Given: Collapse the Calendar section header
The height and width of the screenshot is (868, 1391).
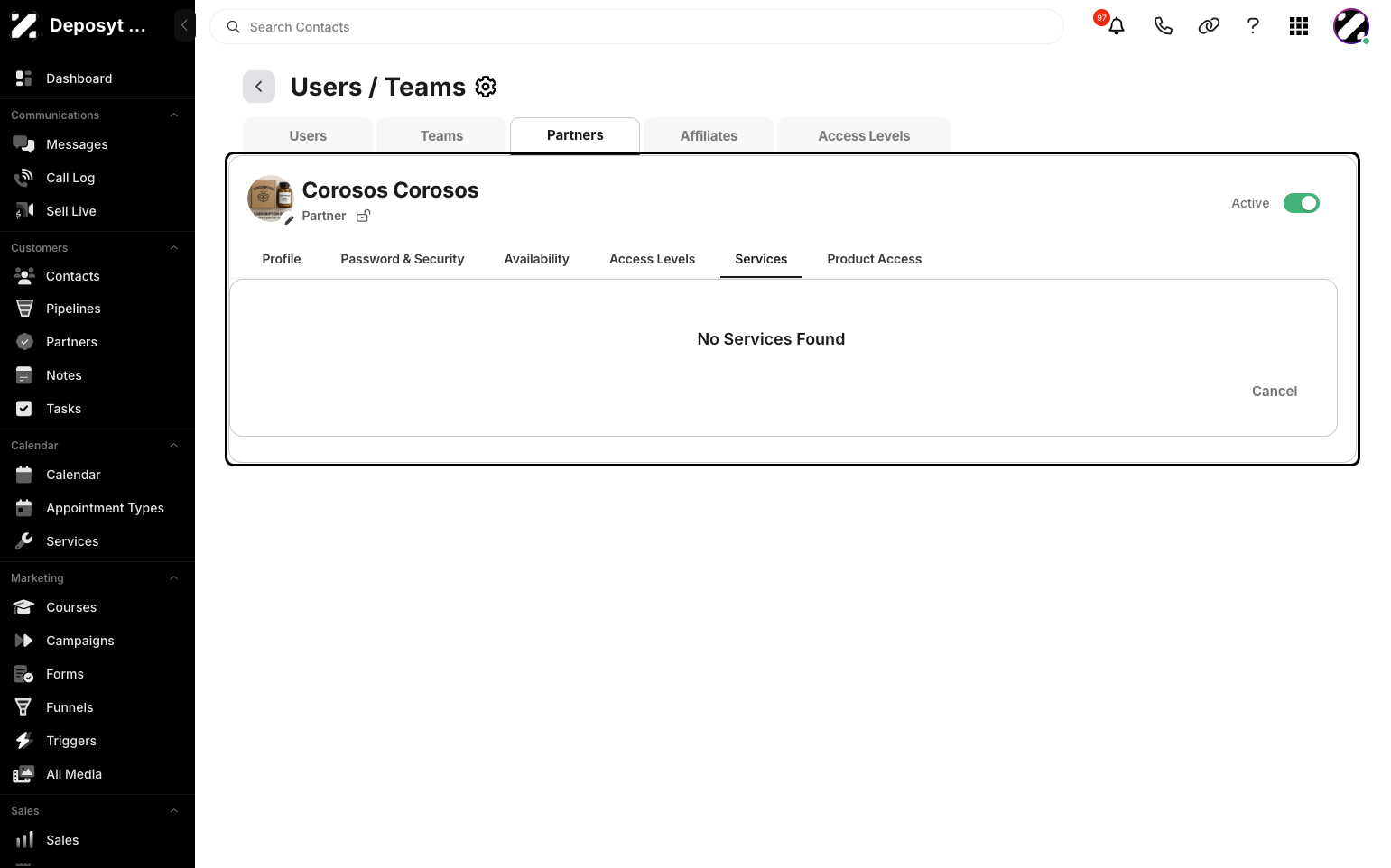Looking at the screenshot, I should click(174, 446).
